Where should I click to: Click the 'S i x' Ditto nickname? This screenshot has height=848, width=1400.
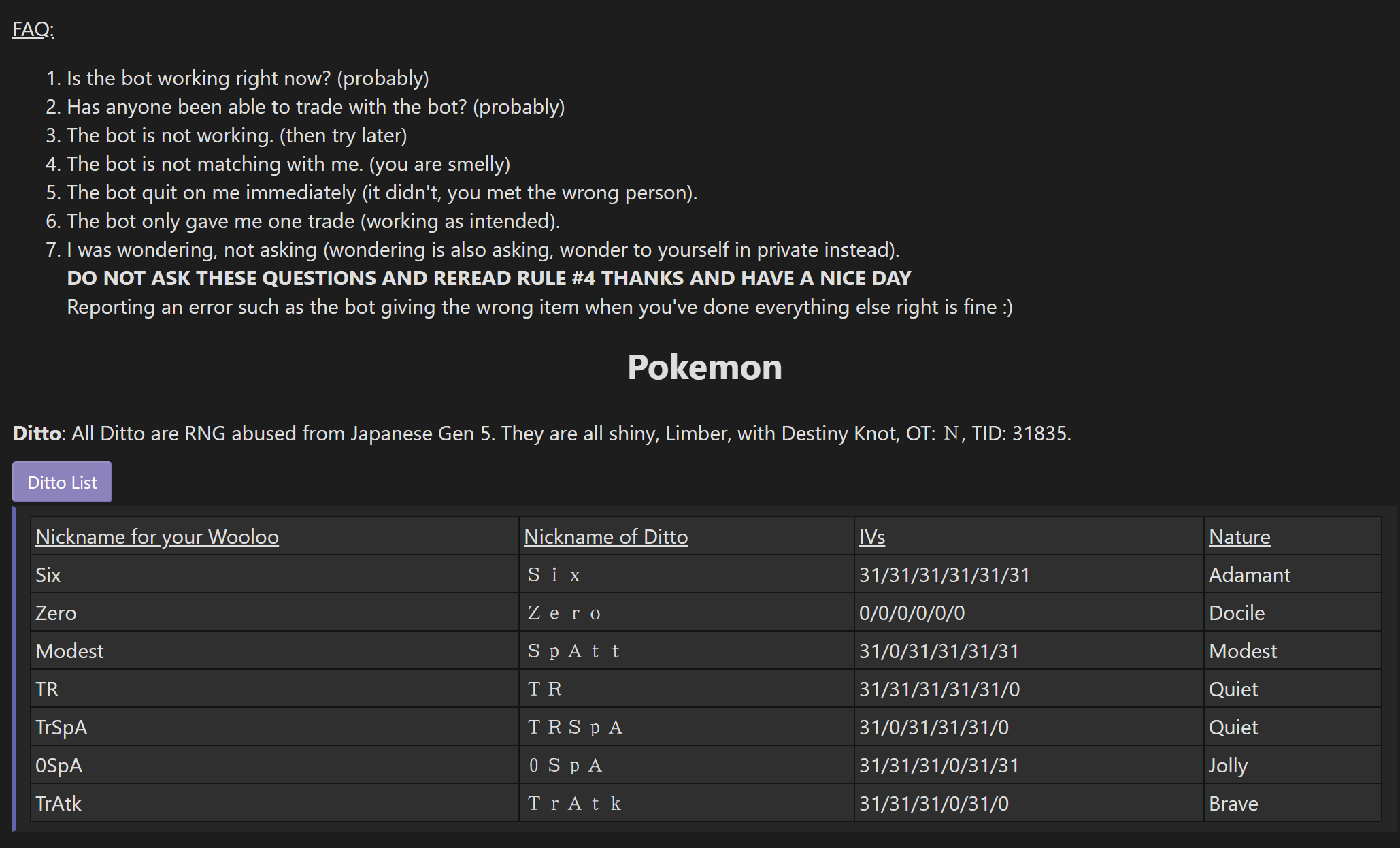[x=554, y=575]
